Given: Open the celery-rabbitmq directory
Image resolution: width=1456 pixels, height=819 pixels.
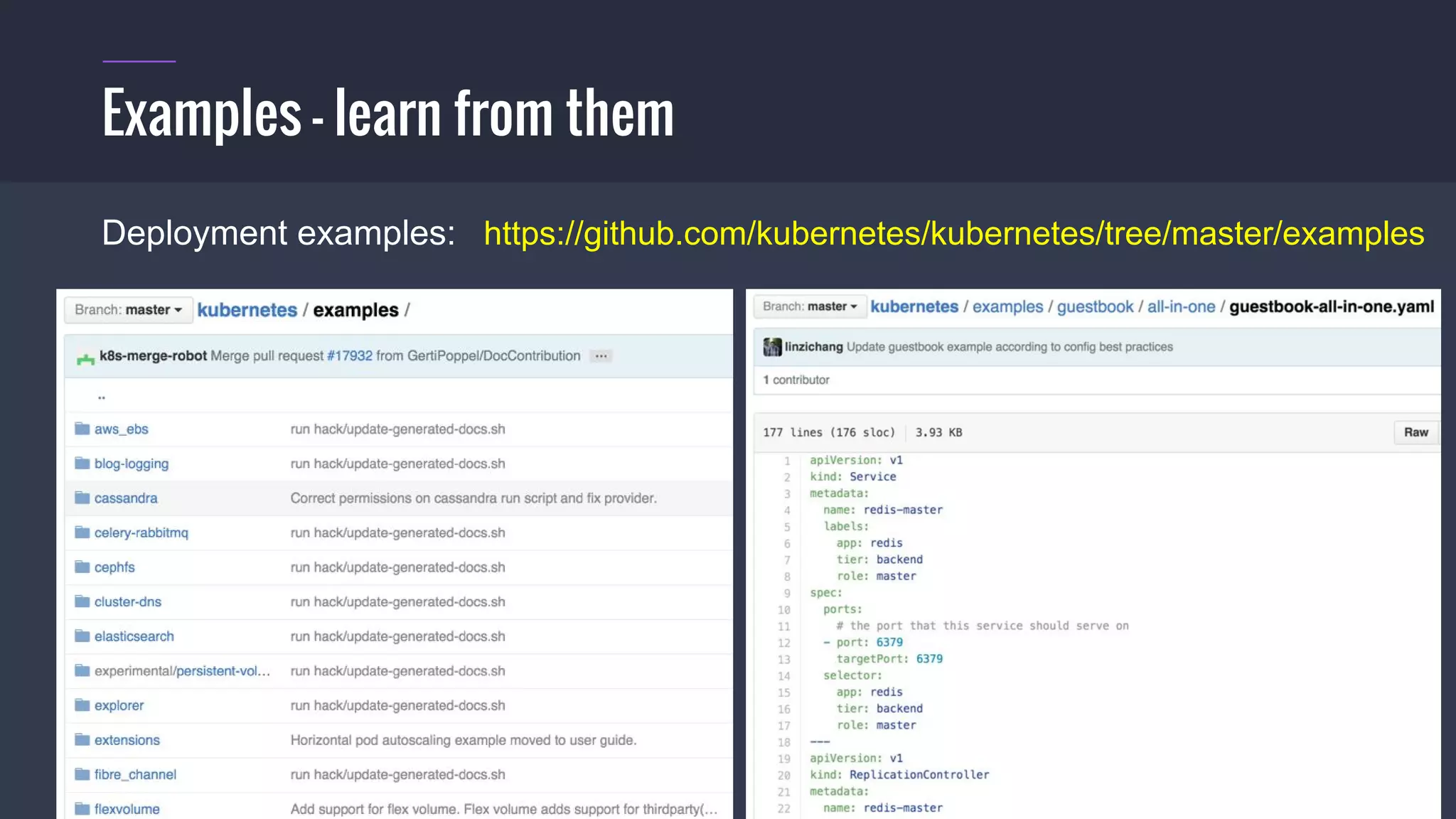Looking at the screenshot, I should [141, 532].
